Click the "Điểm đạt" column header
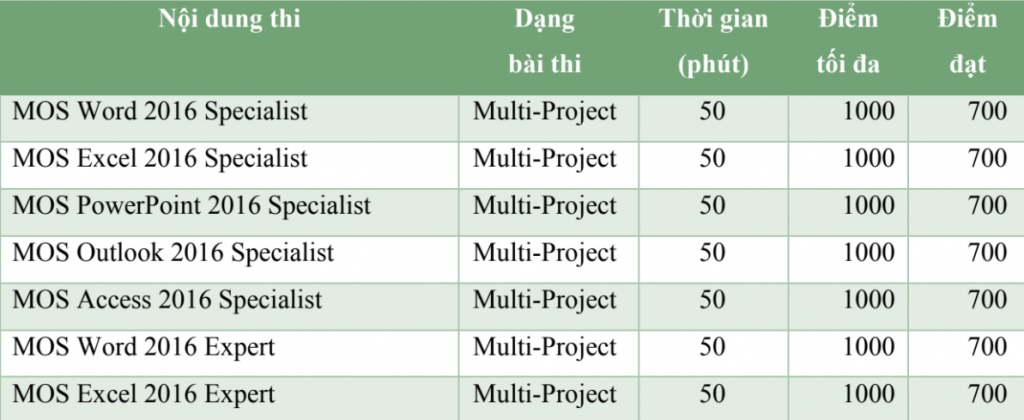Screen dimensions: 1024x420 [x=967, y=42]
